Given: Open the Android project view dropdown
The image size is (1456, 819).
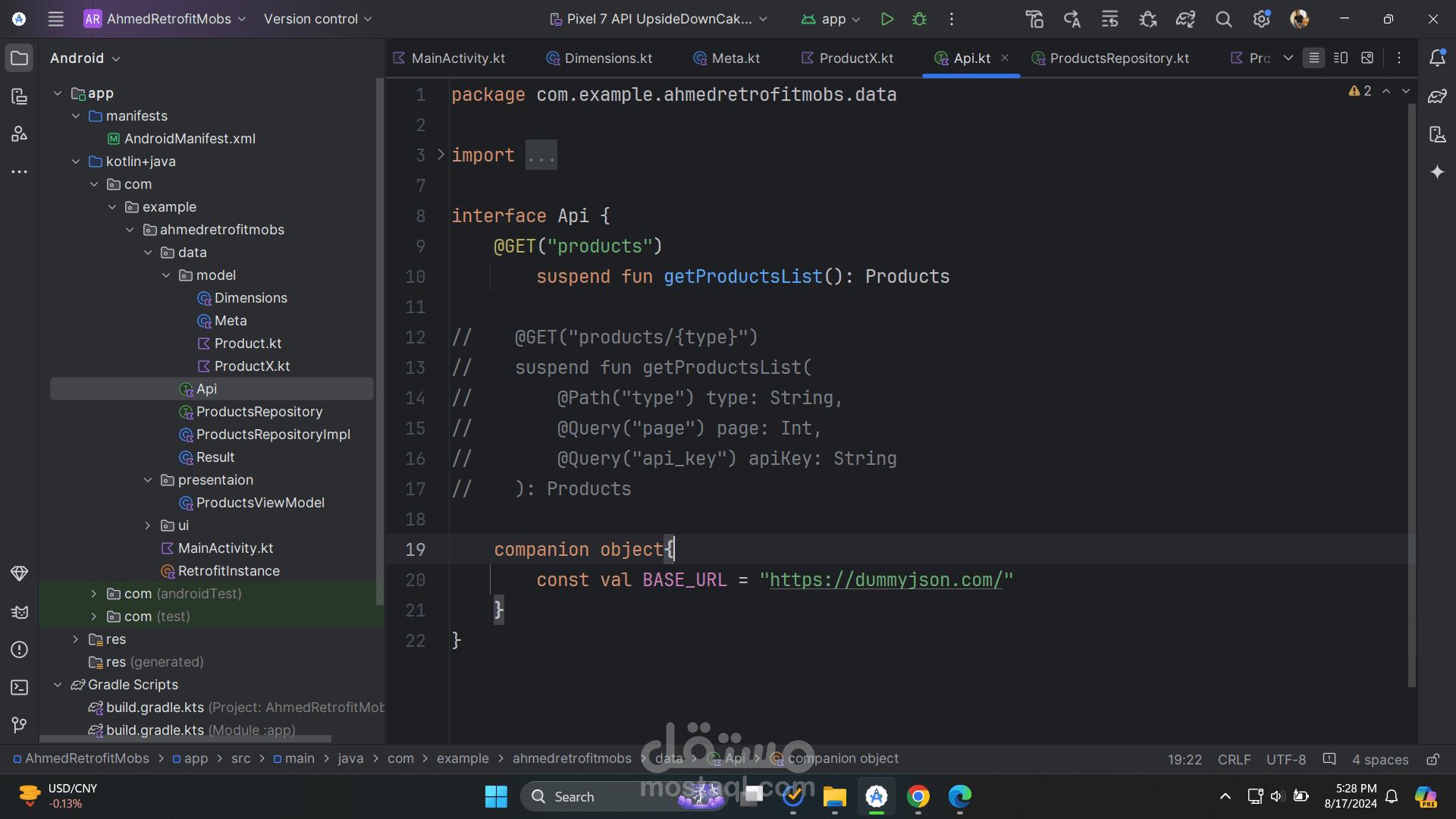Looking at the screenshot, I should click(85, 58).
